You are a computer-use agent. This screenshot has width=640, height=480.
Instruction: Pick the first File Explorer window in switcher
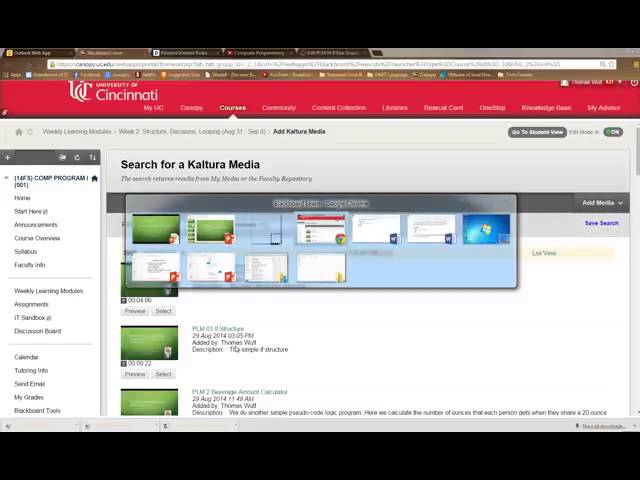(x=266, y=267)
